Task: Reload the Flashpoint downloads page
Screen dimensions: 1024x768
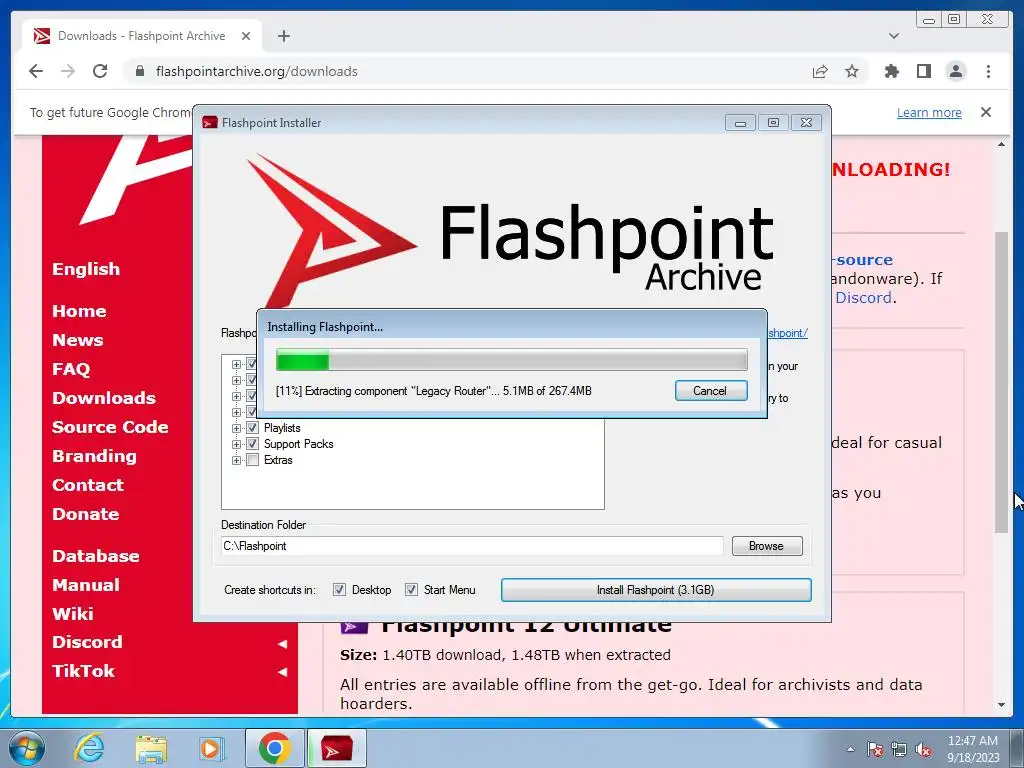Action: pos(100,71)
